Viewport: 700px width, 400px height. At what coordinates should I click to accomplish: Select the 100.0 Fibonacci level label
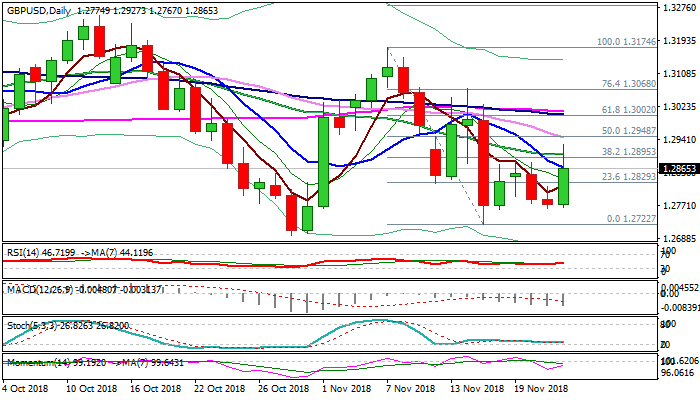(x=624, y=42)
